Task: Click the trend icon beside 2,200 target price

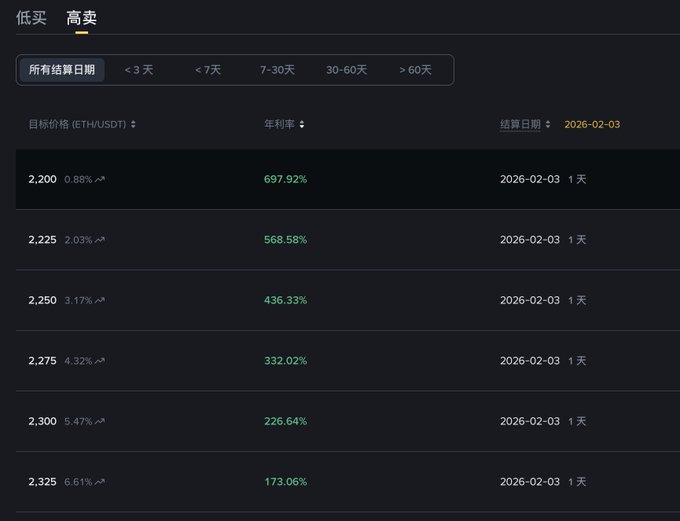Action: pos(100,180)
